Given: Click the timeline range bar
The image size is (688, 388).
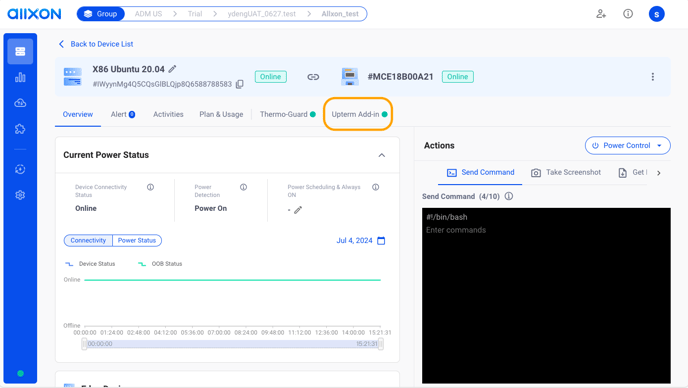Looking at the screenshot, I should (232, 344).
